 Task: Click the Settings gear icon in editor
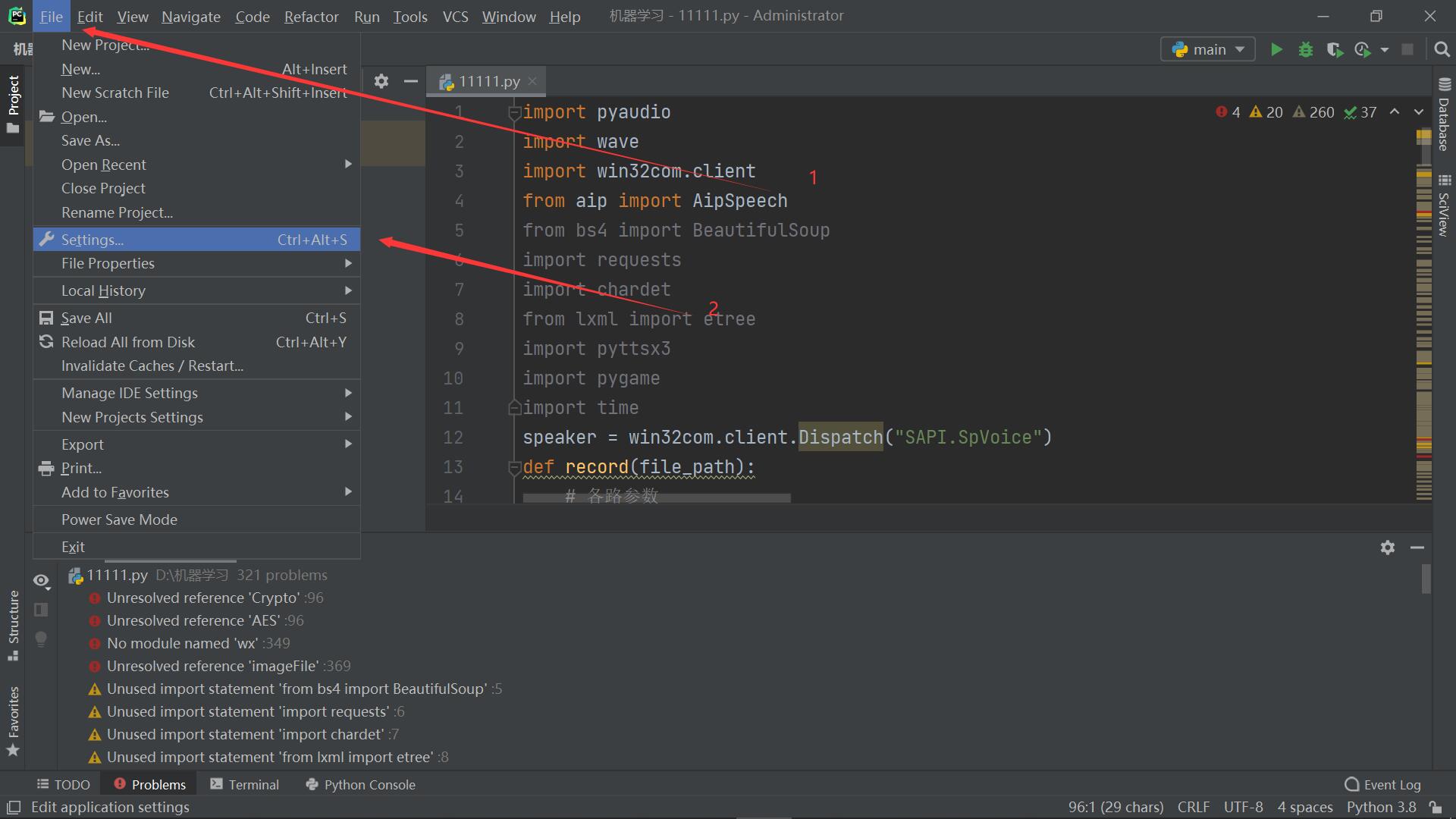(382, 80)
